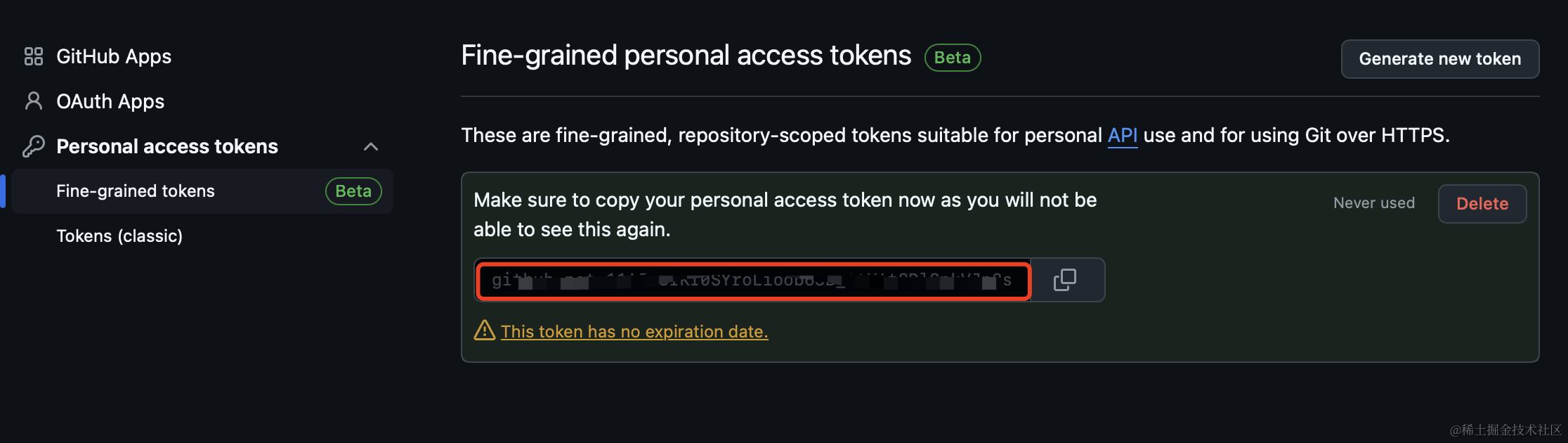Screen dimensions: 1568x443
Task: Open the API link in the description
Action: (x=1122, y=135)
